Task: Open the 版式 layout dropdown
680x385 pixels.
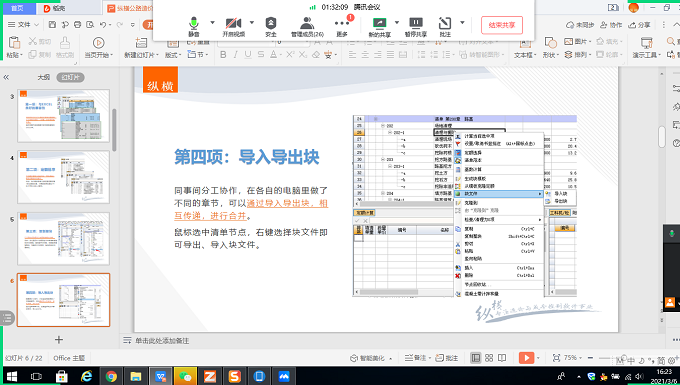Action: pos(173,55)
